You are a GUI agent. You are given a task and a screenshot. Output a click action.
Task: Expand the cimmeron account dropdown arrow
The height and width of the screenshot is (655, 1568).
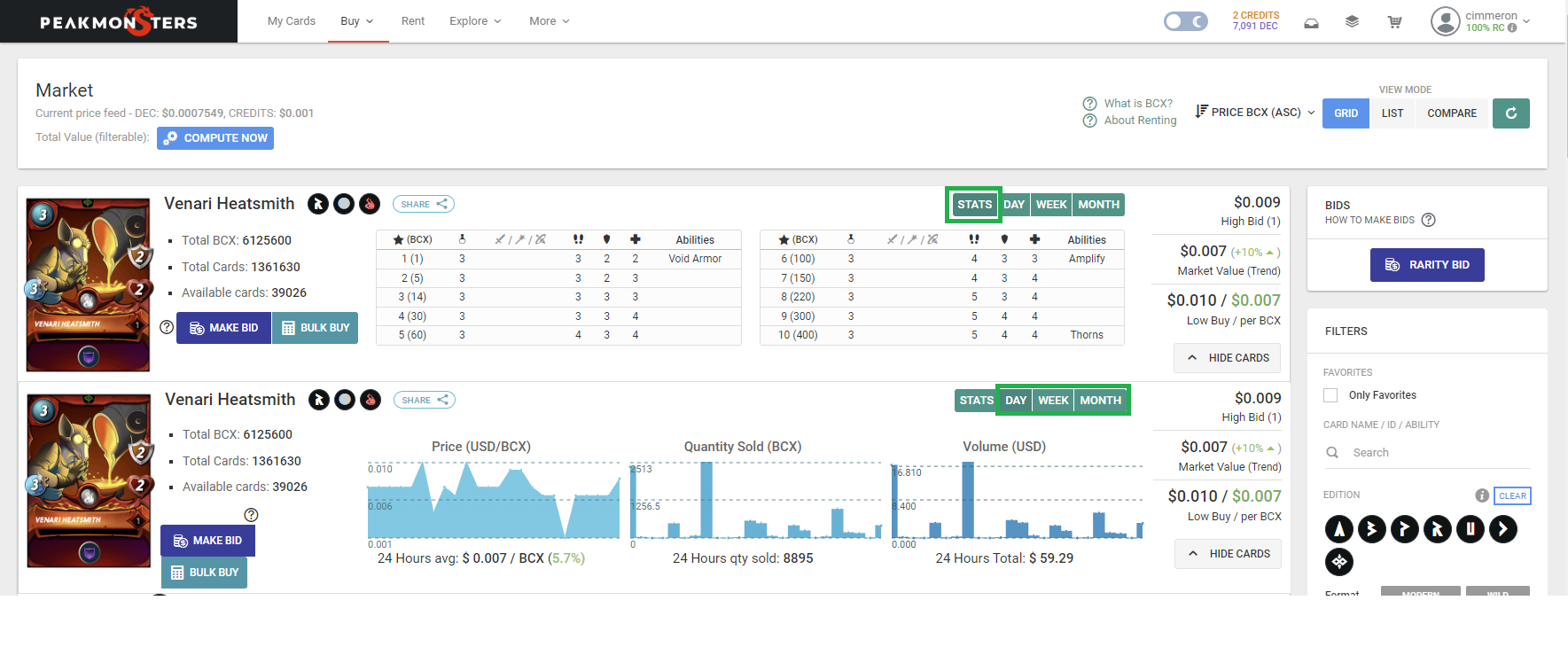1526,21
